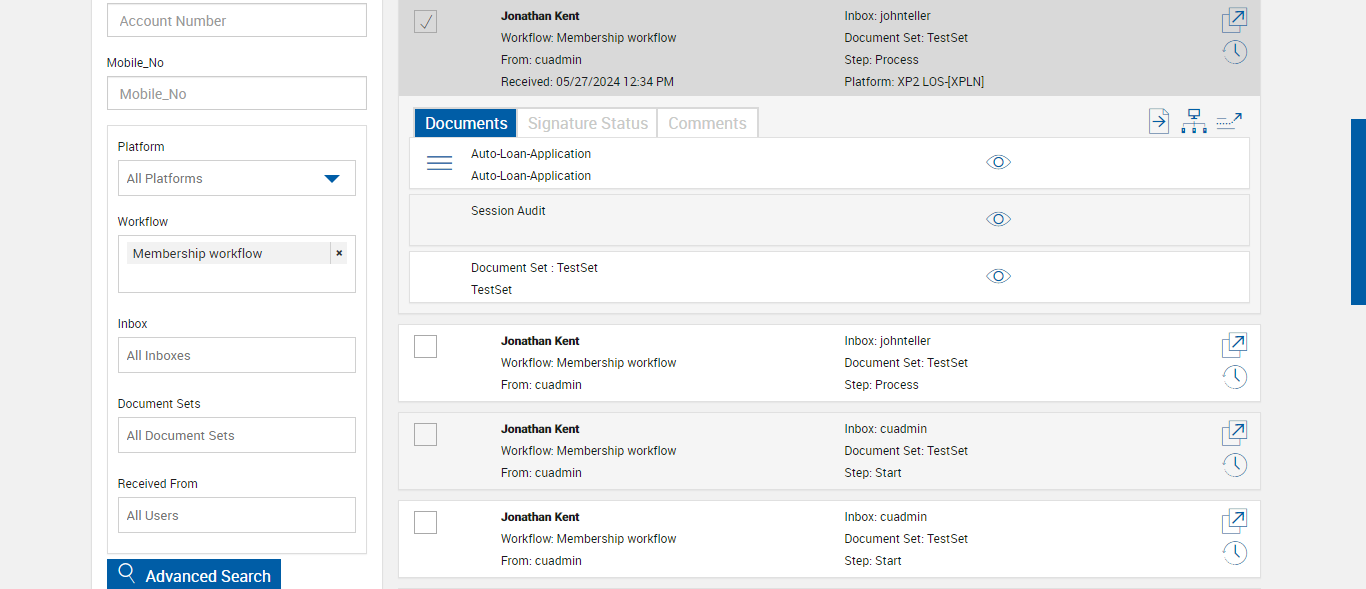Open pop-out icon for cuadmin Start item
This screenshot has height=589, width=1366.
(1234, 433)
